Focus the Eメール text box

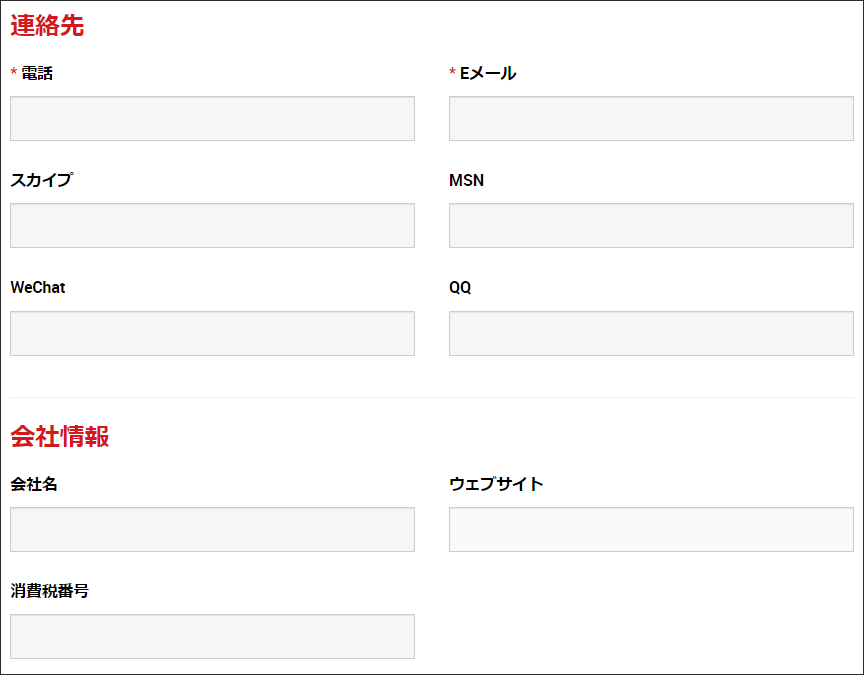pyautogui.click(x=651, y=119)
